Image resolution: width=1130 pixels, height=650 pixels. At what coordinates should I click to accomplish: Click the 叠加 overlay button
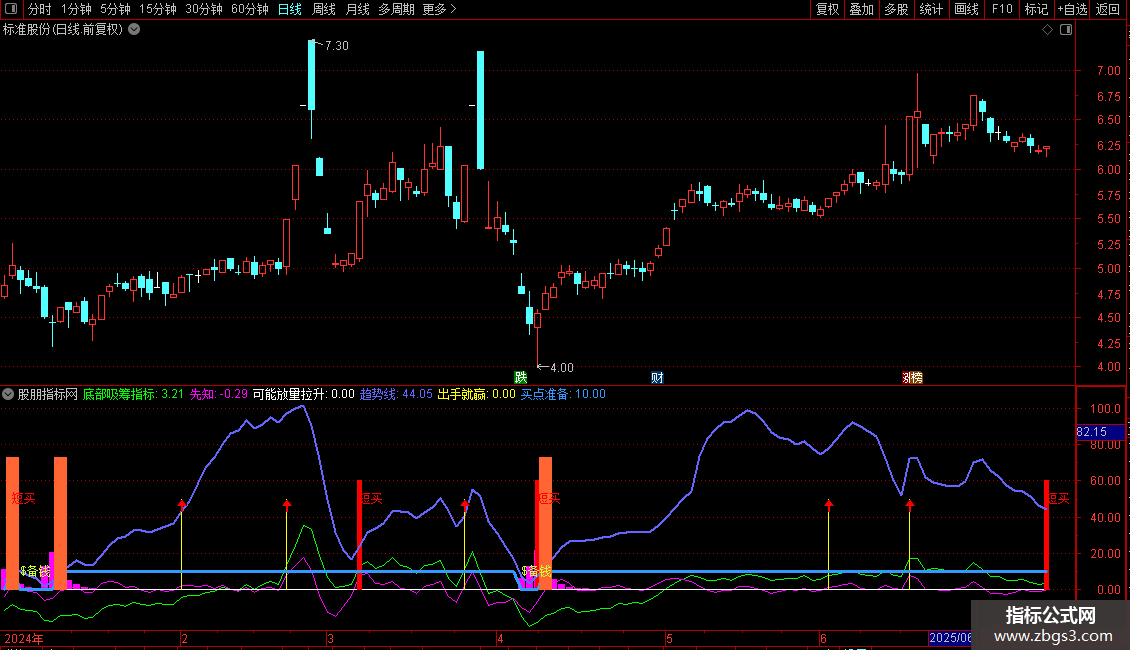862,9
